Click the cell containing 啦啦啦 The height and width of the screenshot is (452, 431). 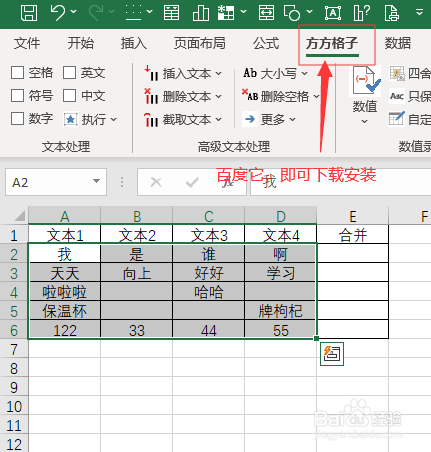click(x=65, y=292)
